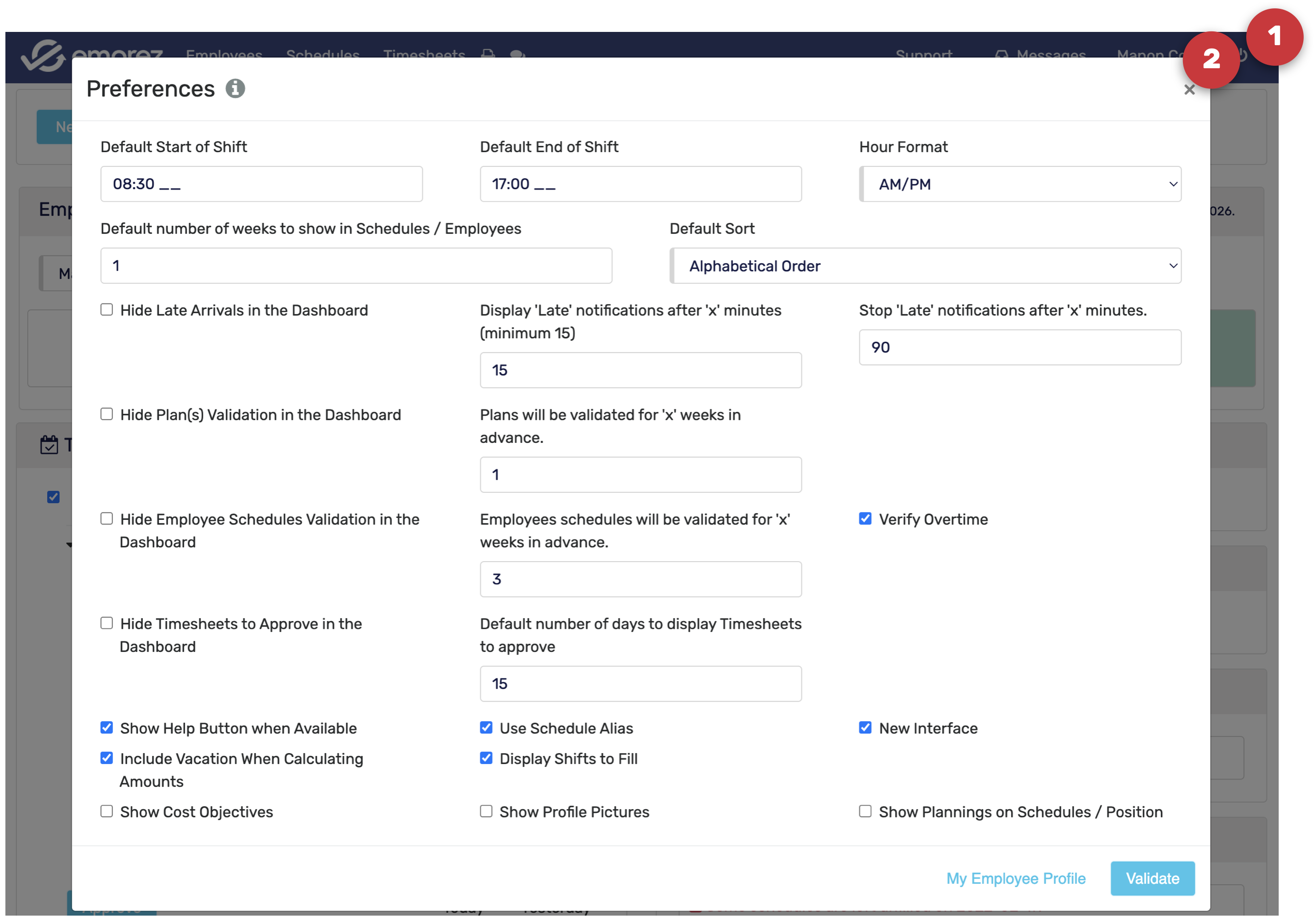
Task: Check Show Cost Objectives
Action: coord(107,812)
